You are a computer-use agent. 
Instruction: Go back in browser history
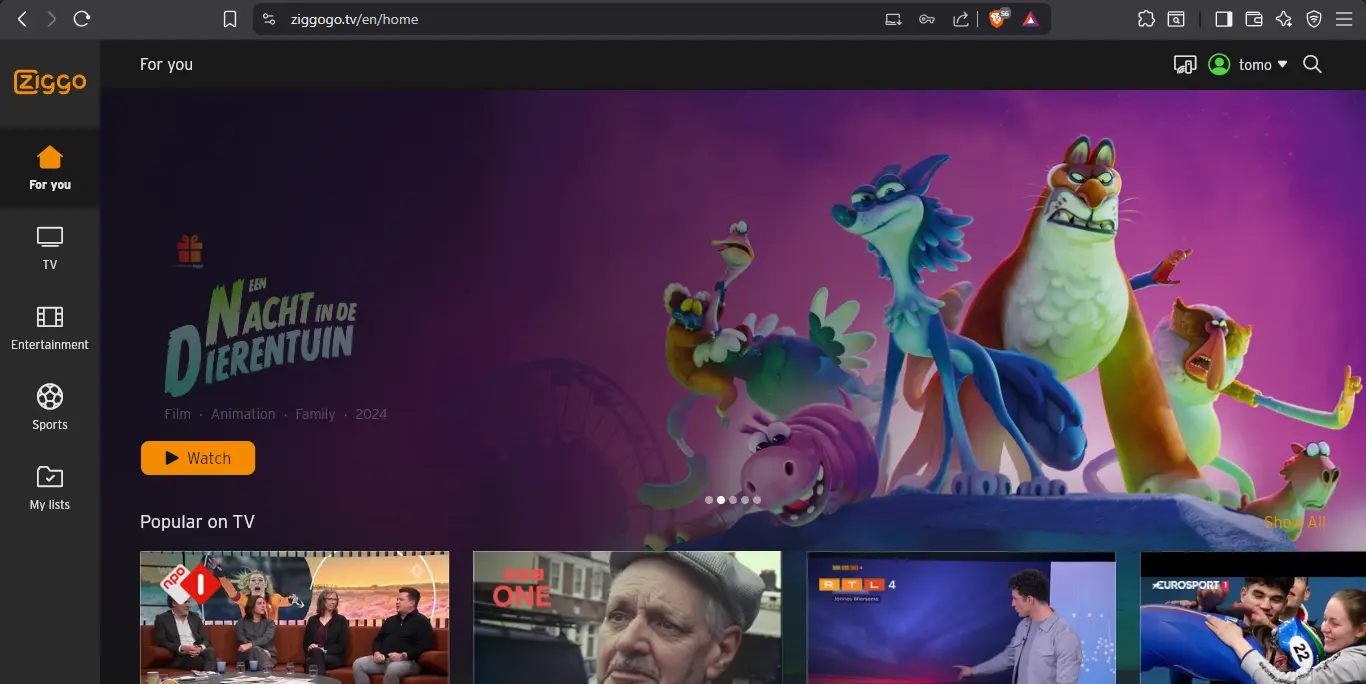point(22,19)
